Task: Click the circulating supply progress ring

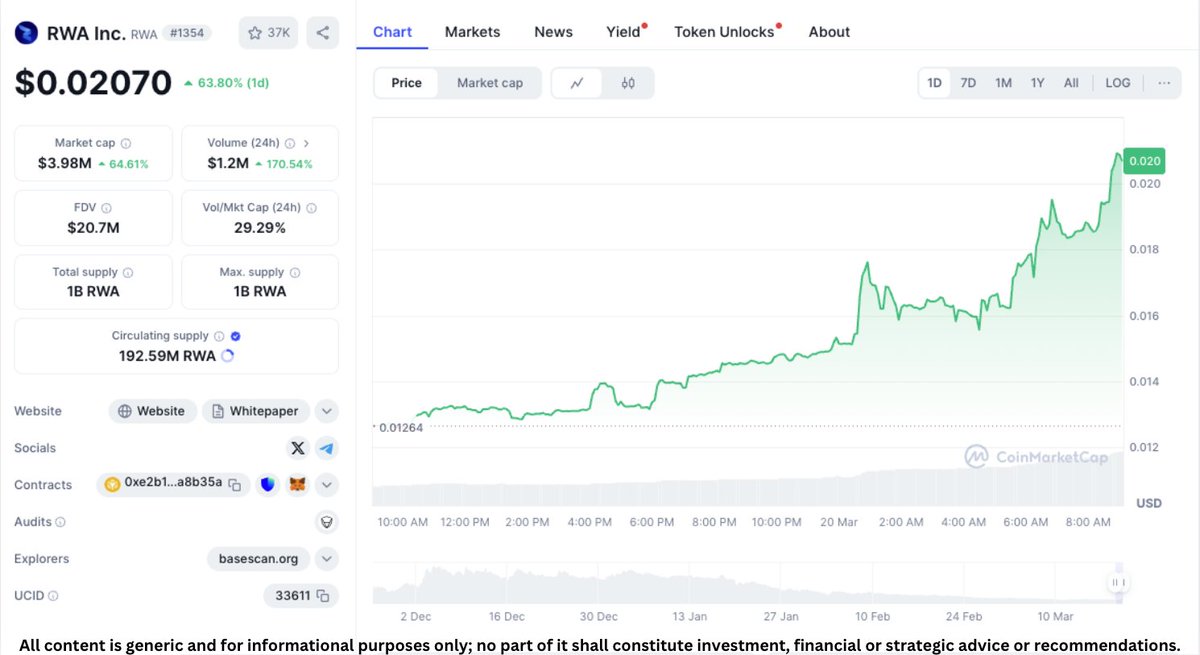Action: pos(227,355)
